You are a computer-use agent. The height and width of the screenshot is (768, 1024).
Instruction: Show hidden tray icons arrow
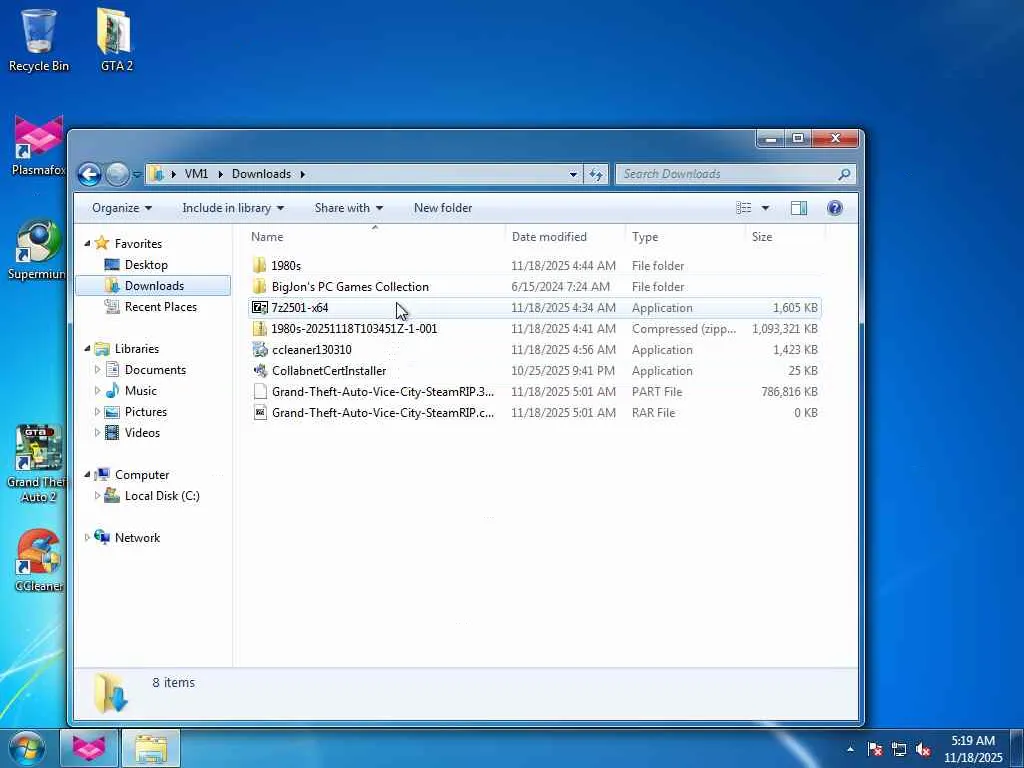point(850,749)
